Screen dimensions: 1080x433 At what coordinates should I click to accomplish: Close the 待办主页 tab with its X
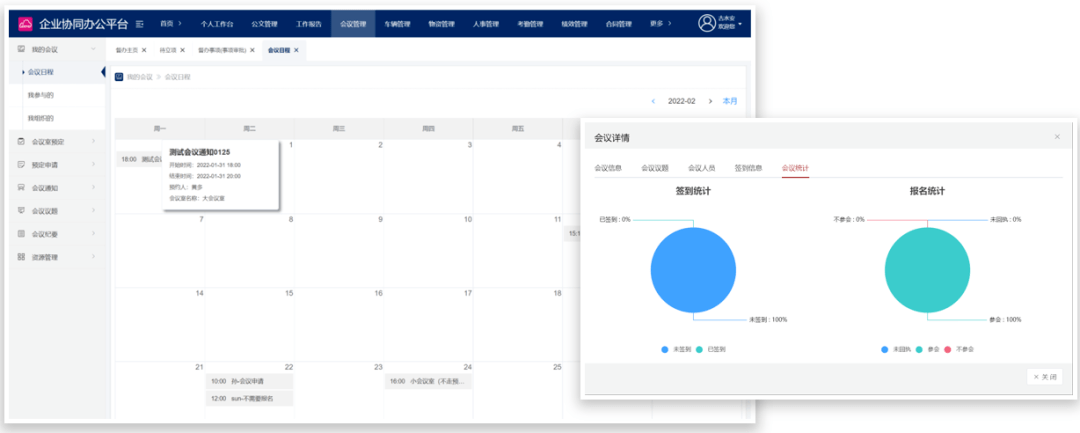(144, 49)
